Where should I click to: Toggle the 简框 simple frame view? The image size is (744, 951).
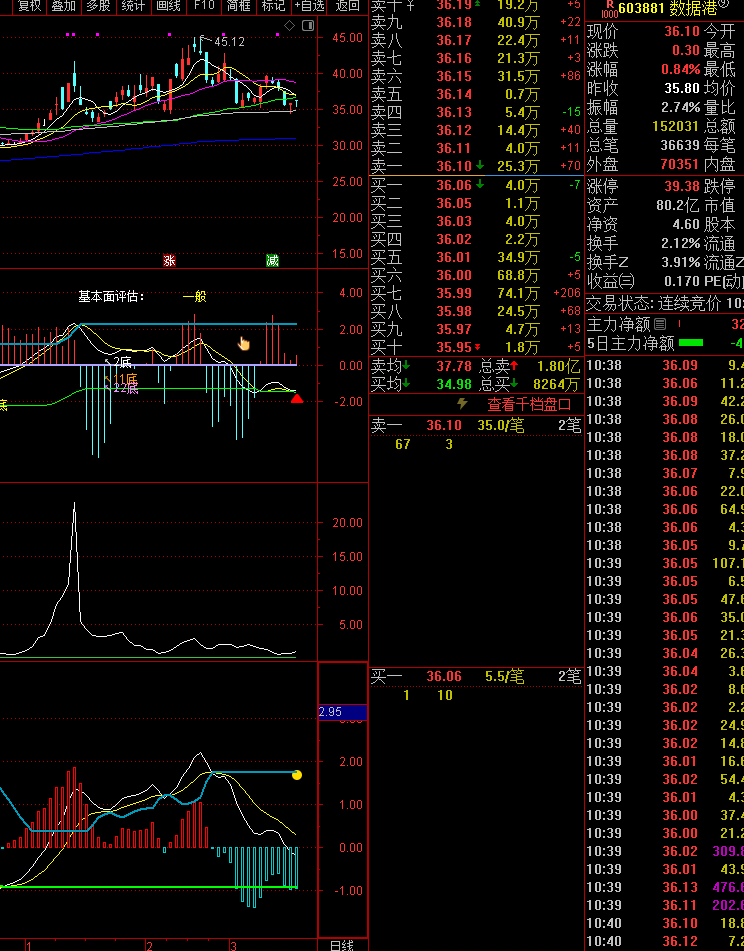point(239,6)
